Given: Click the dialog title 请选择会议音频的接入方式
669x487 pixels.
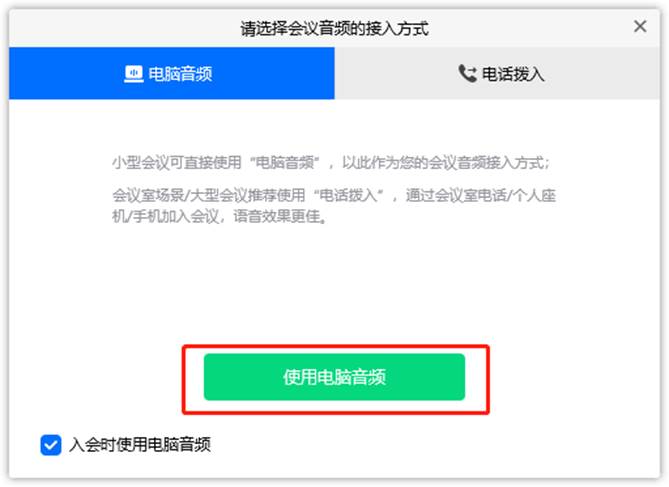Looking at the screenshot, I should [x=334, y=29].
